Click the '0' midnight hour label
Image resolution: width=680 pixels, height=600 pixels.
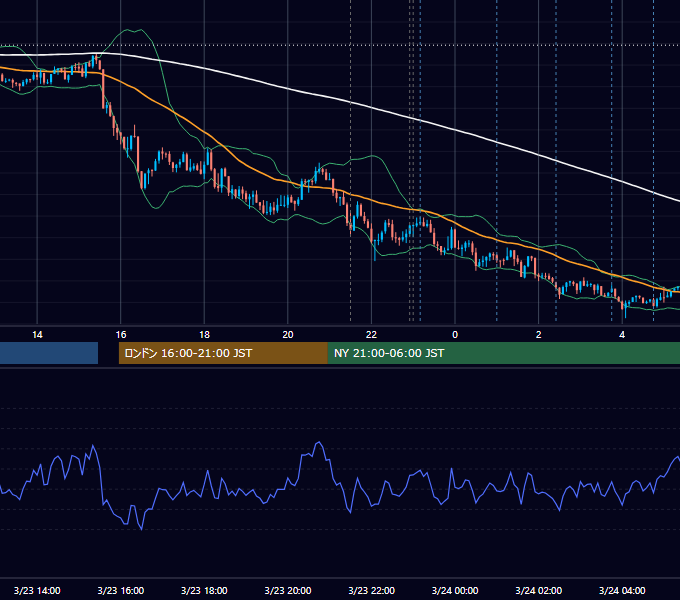tap(455, 335)
